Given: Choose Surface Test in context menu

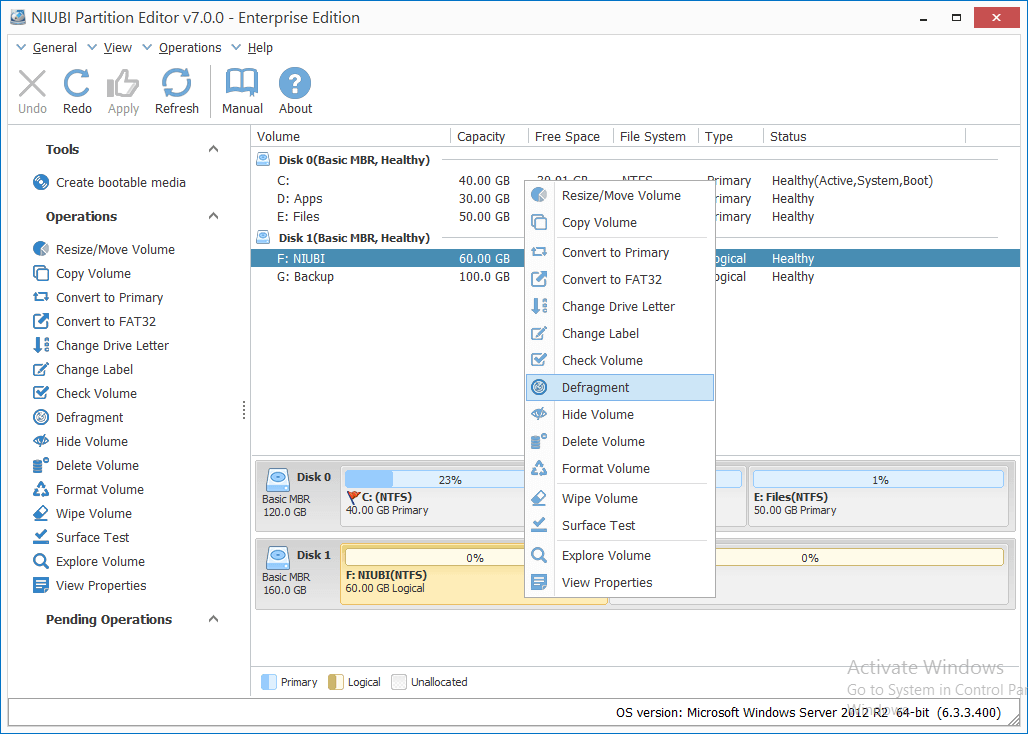Looking at the screenshot, I should 620,525.
